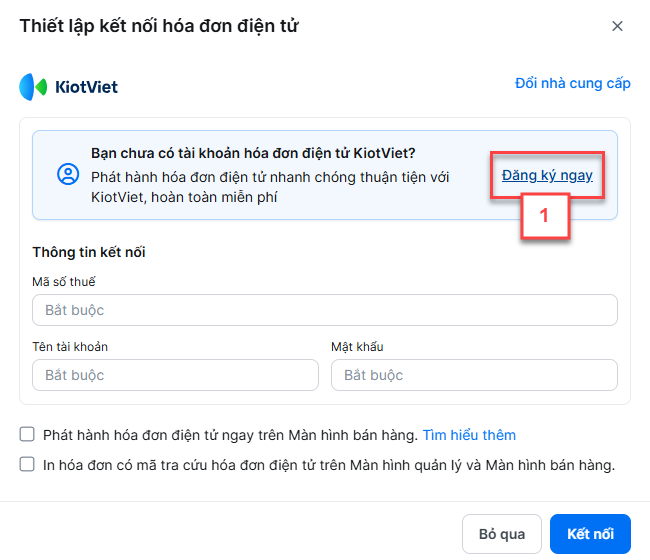The height and width of the screenshot is (560, 650).
Task: Click the "Tên tài khoản" label
Action: [70, 347]
